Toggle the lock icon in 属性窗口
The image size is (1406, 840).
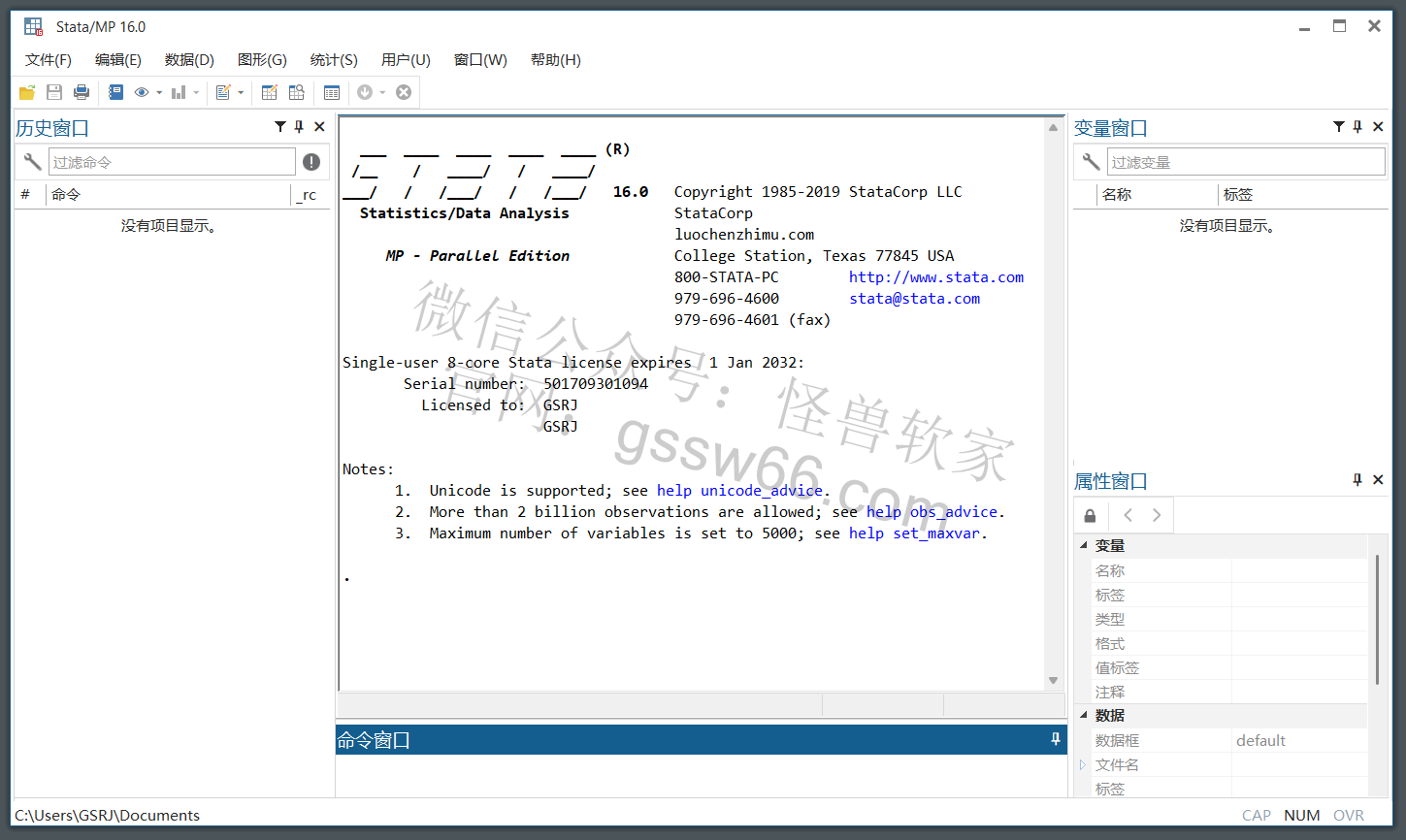tap(1090, 515)
